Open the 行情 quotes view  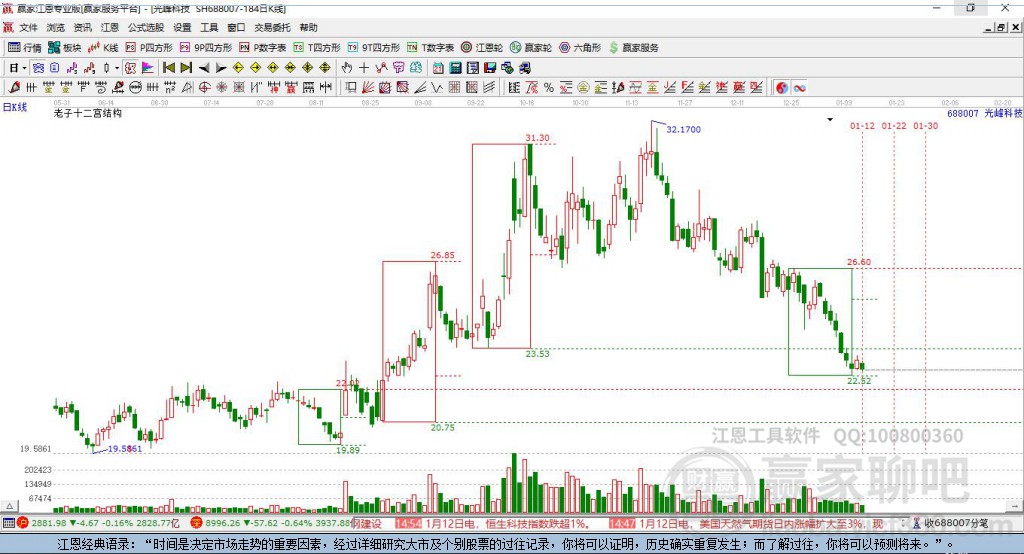tap(24, 48)
